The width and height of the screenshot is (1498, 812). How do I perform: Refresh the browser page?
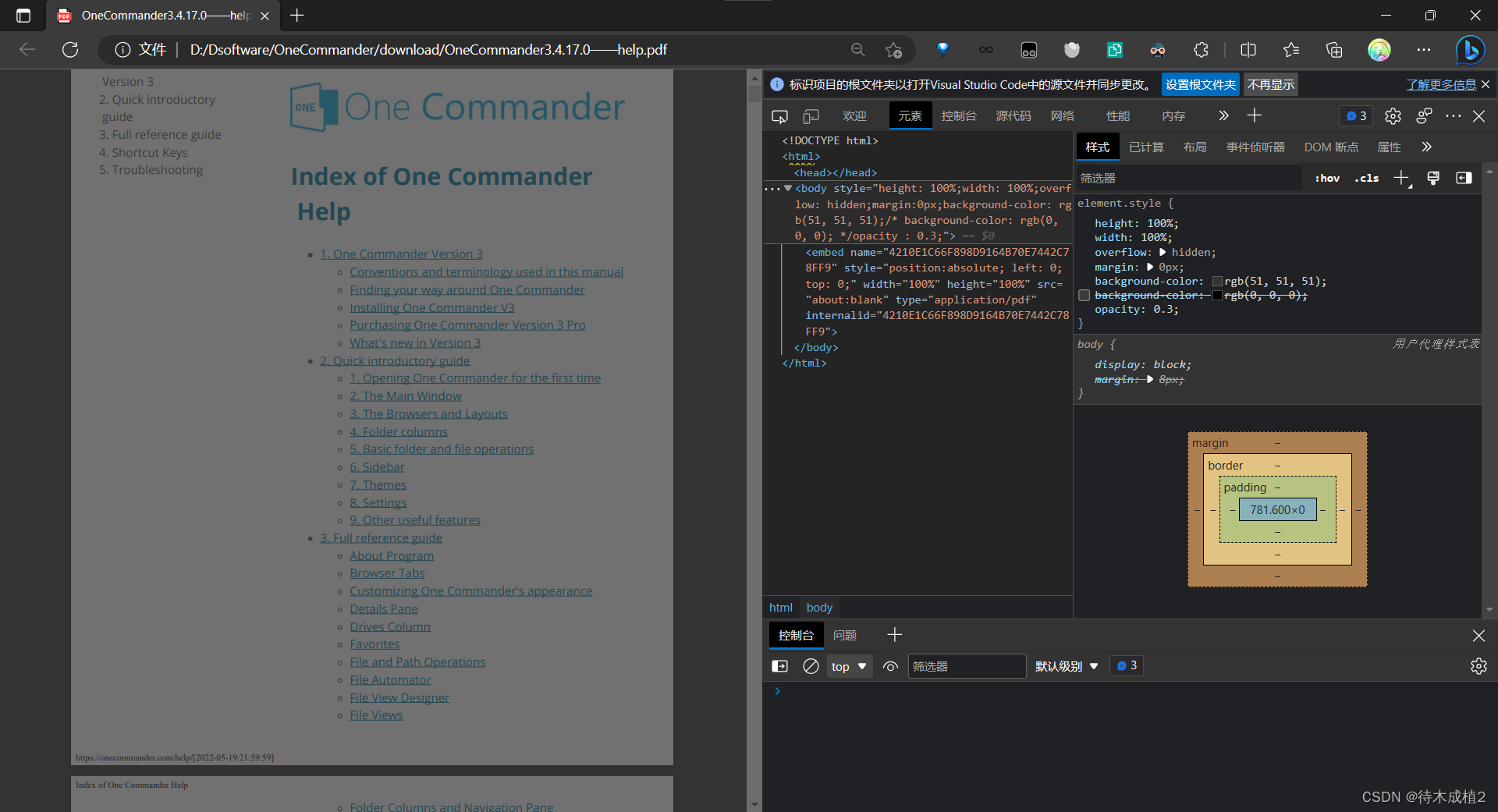70,50
